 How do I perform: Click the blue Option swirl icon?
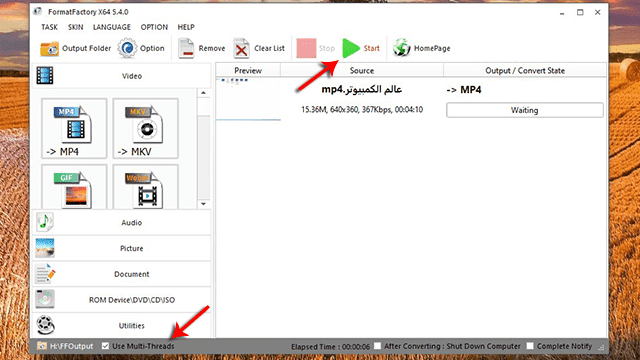pos(127,48)
